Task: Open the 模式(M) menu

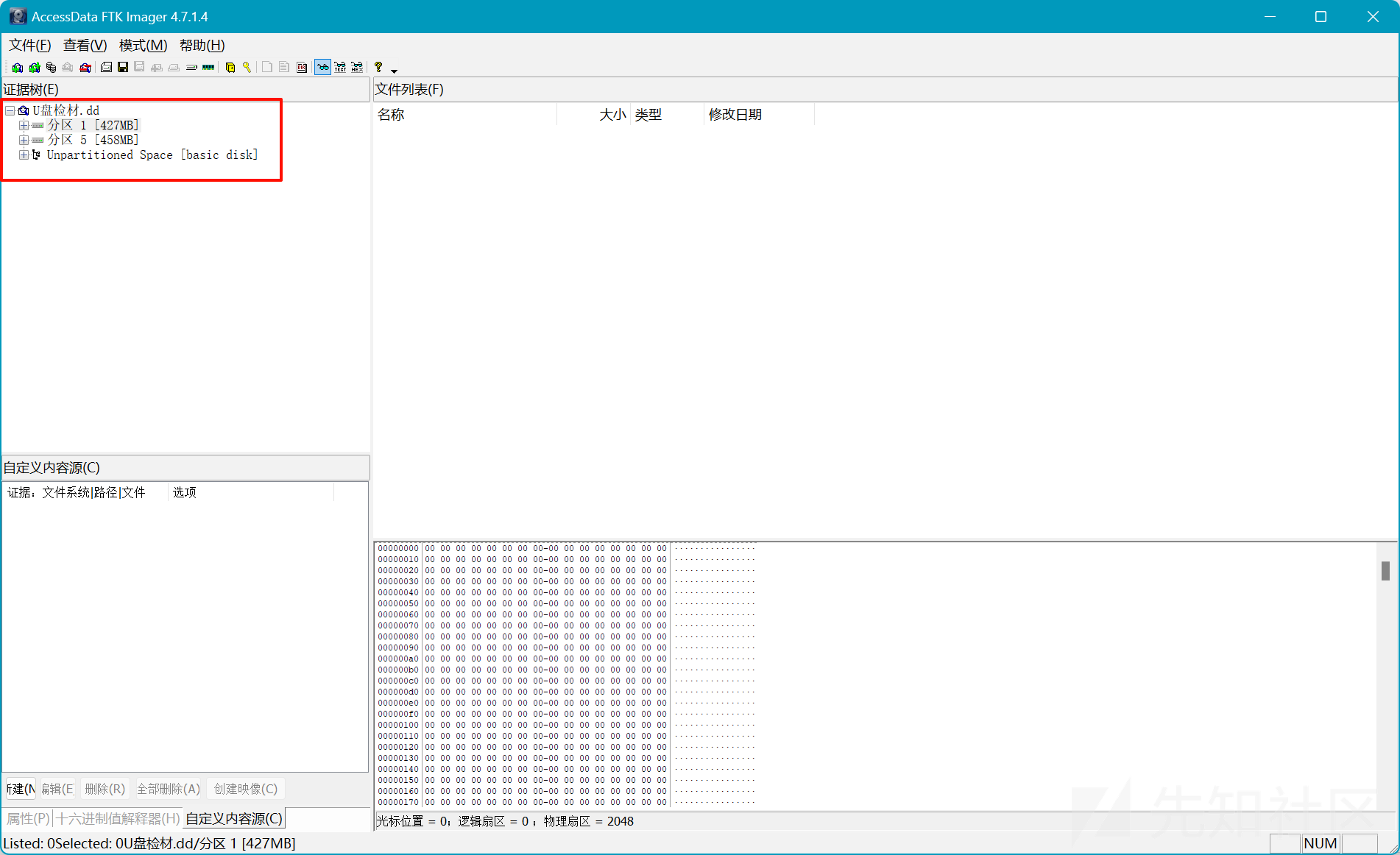Action: 143,46
